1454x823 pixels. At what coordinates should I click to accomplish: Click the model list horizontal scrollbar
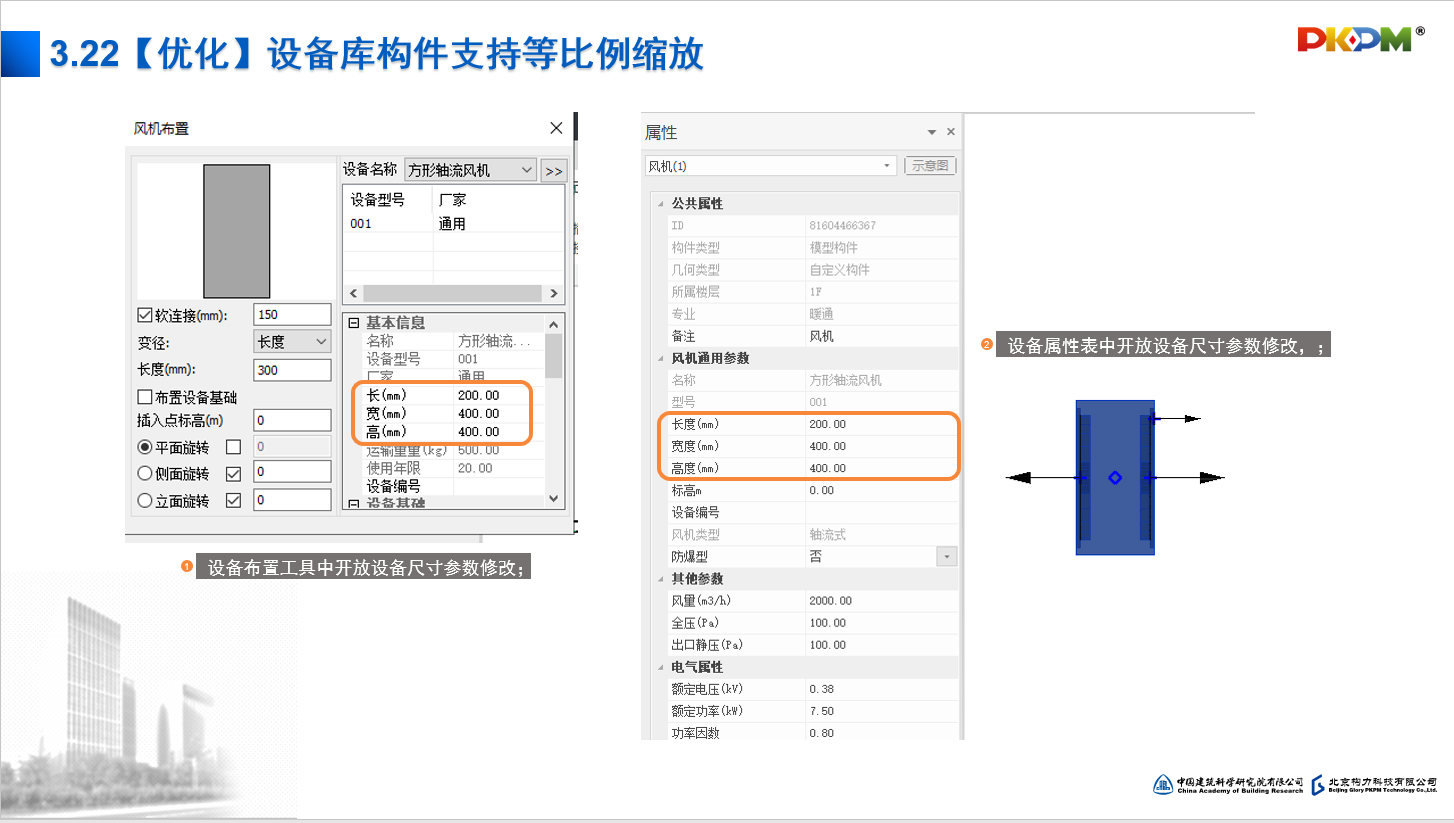pyautogui.click(x=453, y=294)
